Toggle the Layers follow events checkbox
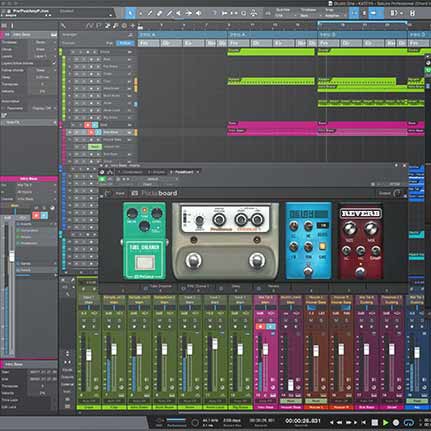The image size is (431, 431). click(53, 63)
